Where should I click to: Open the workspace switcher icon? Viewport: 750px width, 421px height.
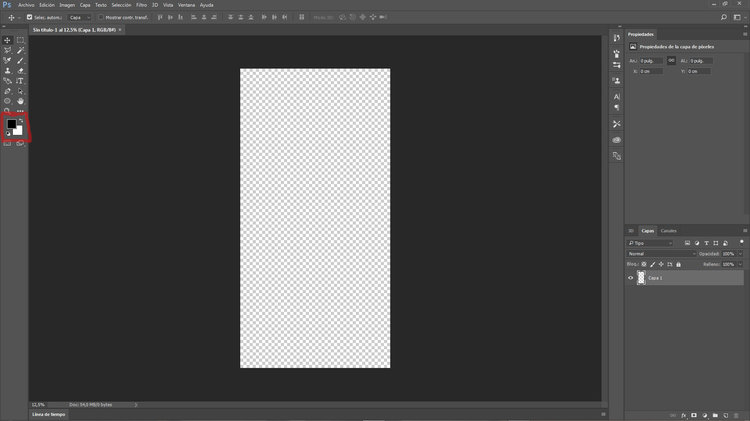click(x=737, y=17)
